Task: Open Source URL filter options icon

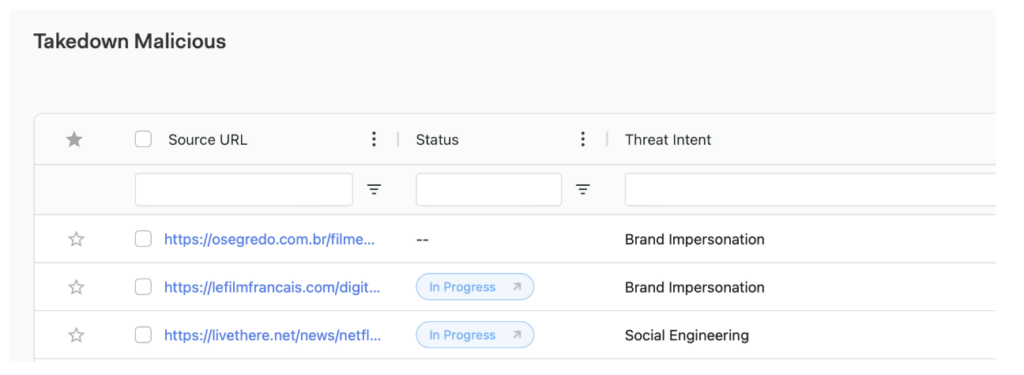Action: pos(374,189)
